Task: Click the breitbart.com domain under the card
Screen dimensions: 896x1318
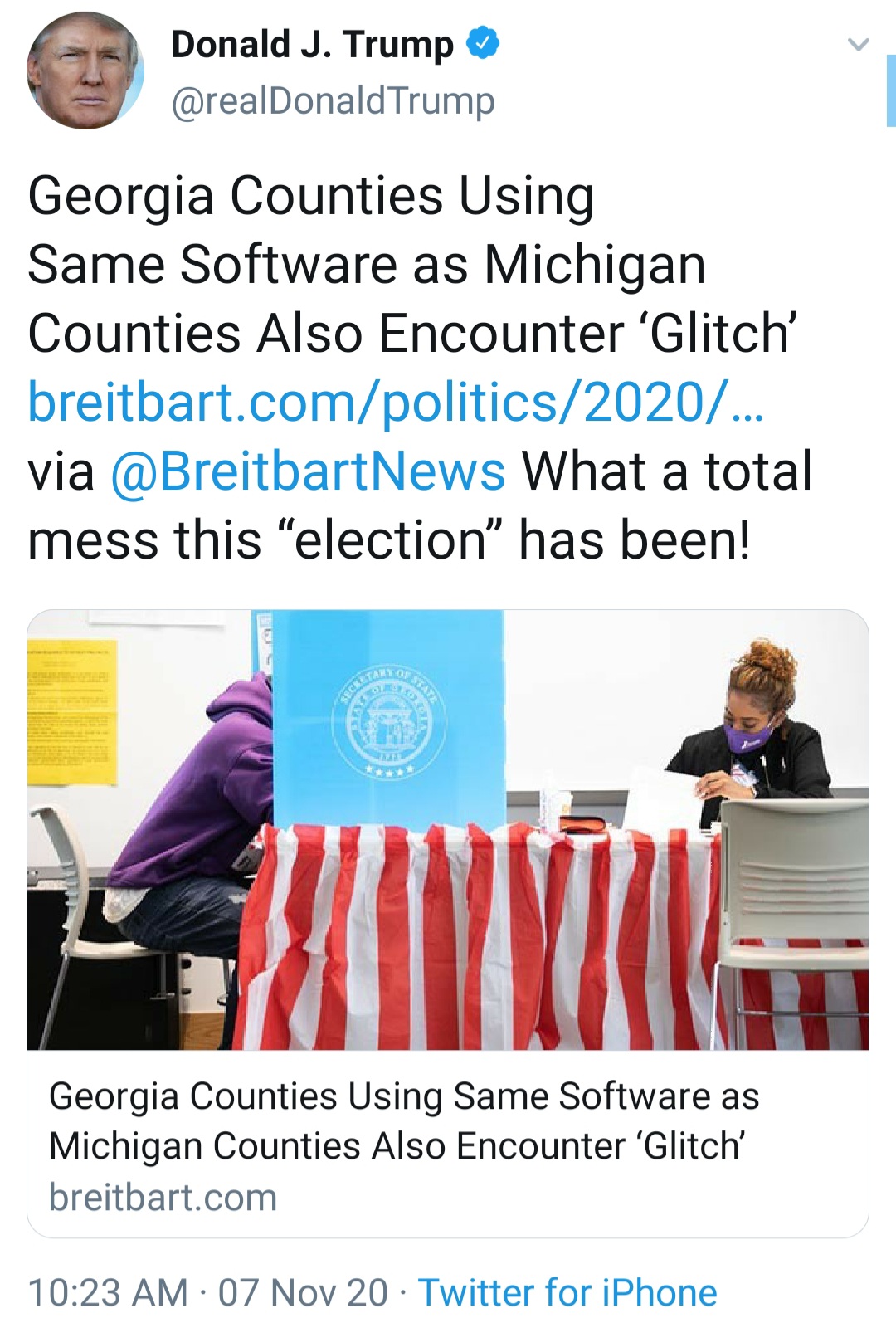Action: (163, 1198)
